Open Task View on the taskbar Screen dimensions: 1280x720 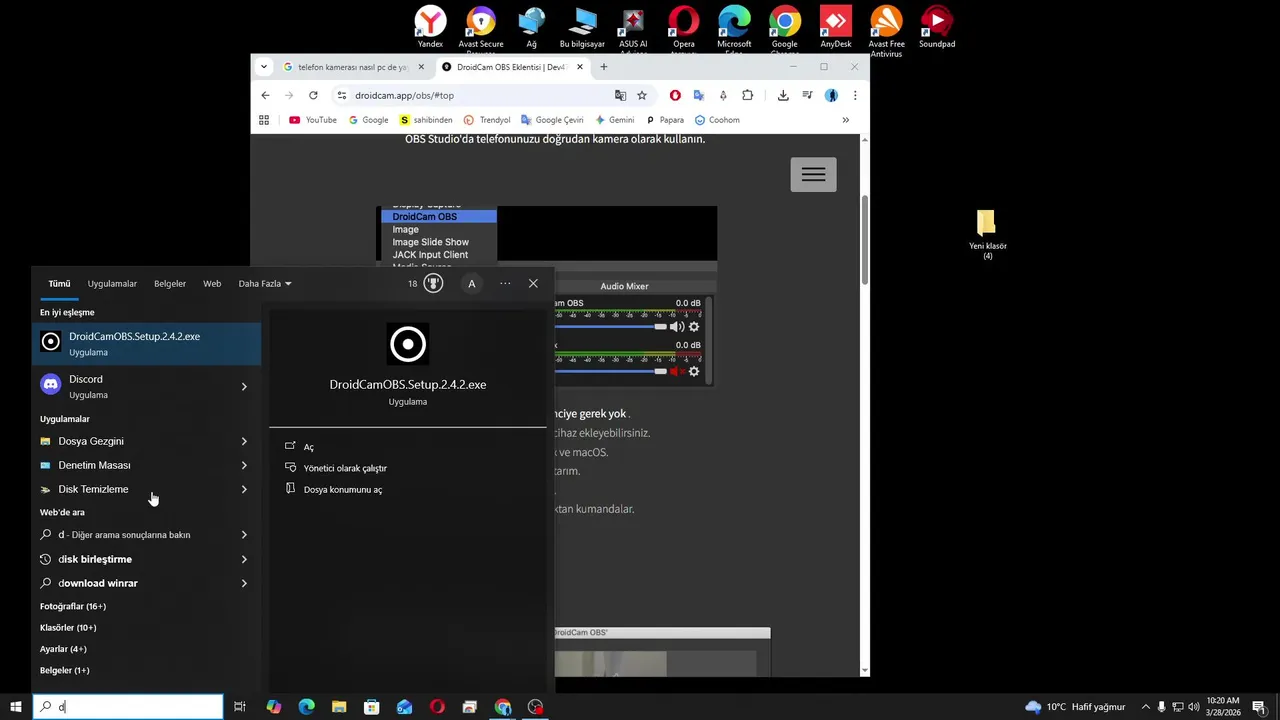(x=240, y=707)
